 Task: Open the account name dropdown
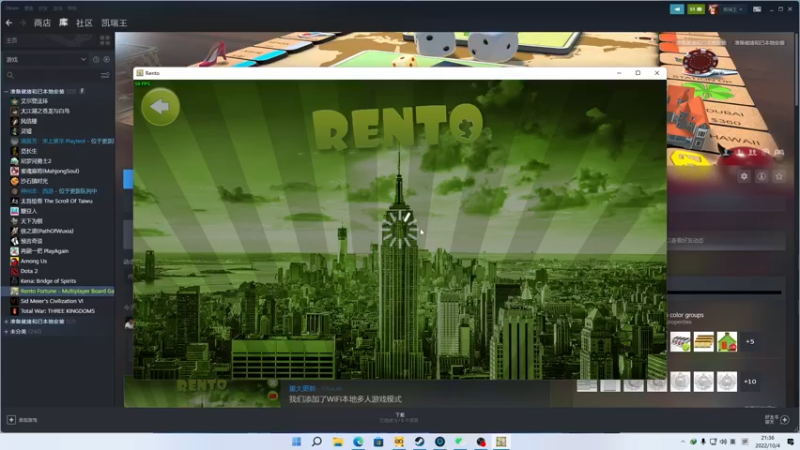point(733,9)
